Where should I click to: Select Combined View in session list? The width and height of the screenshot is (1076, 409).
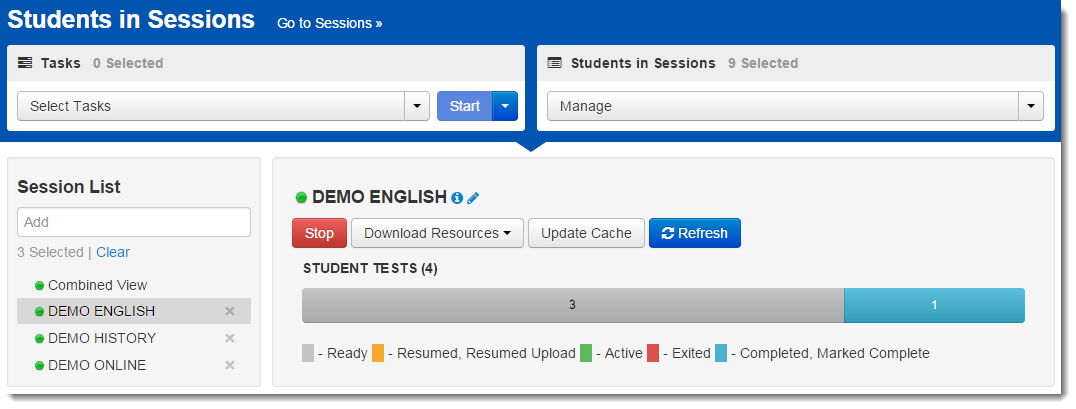click(97, 285)
